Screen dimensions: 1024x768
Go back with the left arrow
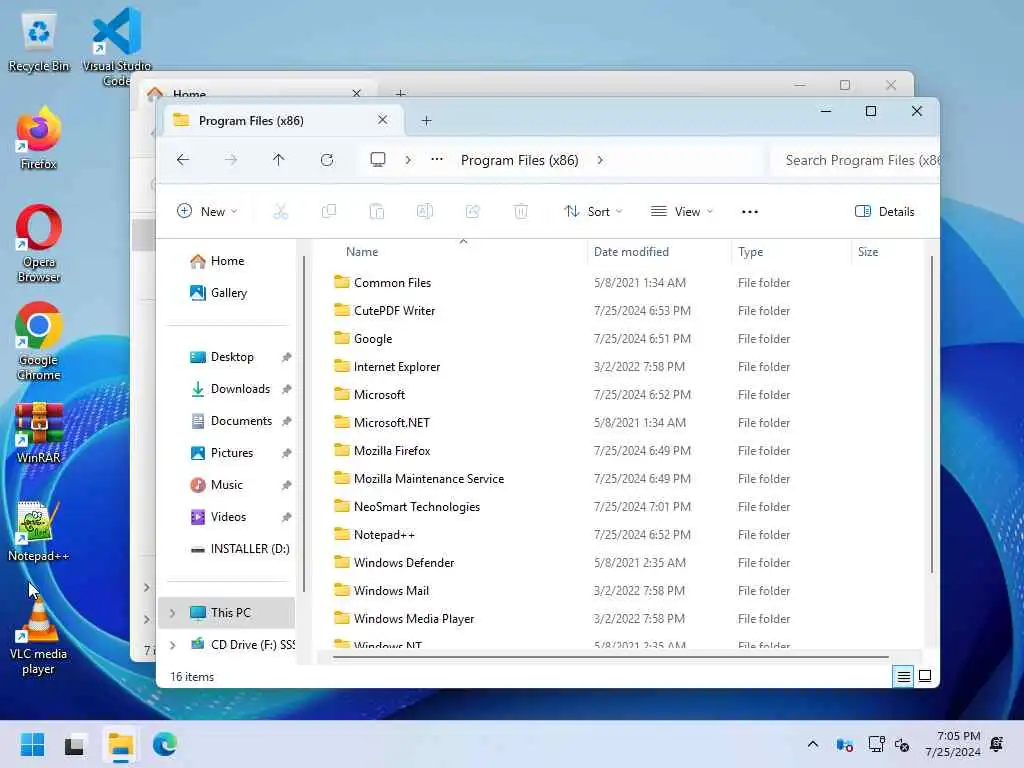pos(183,160)
